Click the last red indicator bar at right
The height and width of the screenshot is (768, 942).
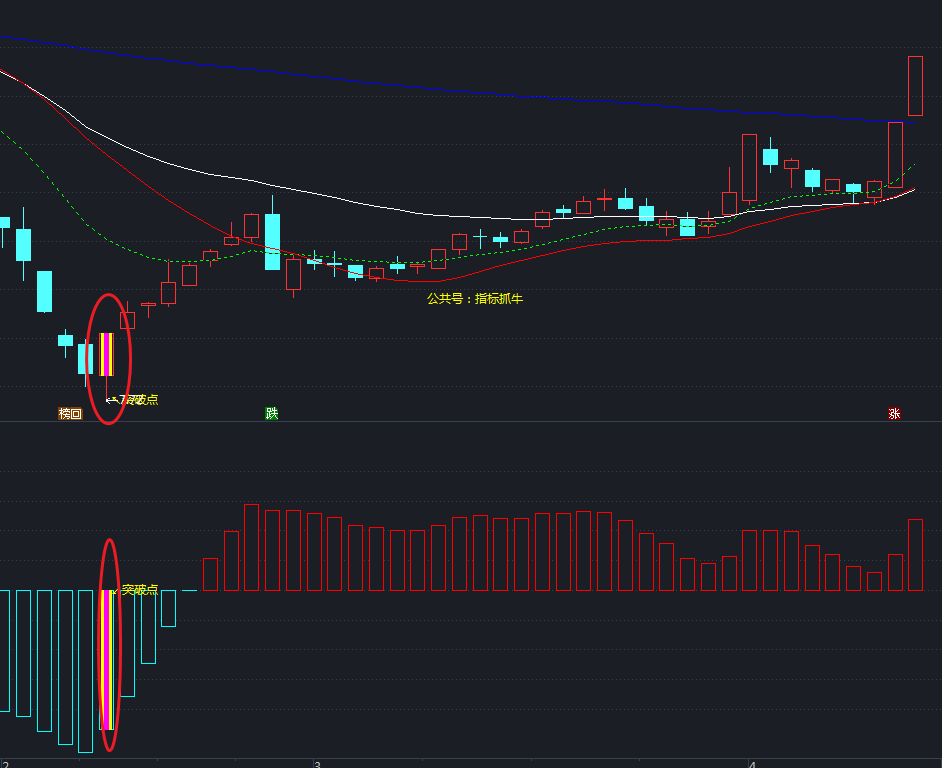[x=915, y=555]
